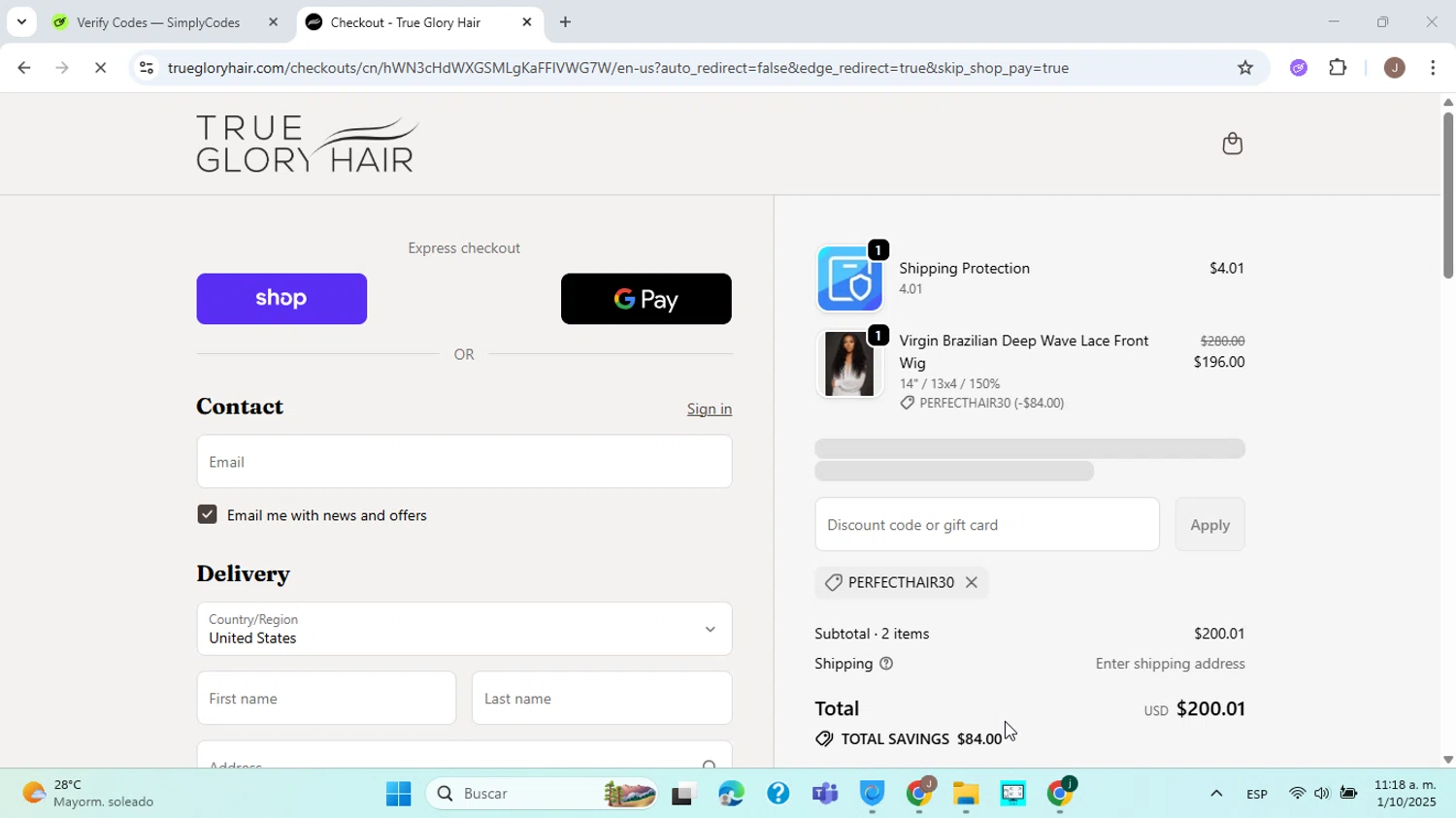Image resolution: width=1456 pixels, height=818 pixels.
Task: View site information icon in address bar
Action: [146, 68]
